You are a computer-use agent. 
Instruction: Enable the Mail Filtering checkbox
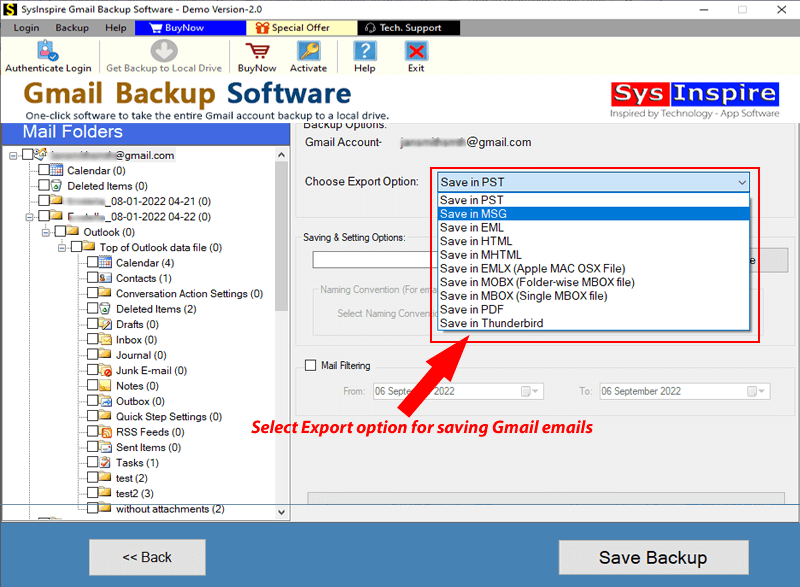[310, 365]
